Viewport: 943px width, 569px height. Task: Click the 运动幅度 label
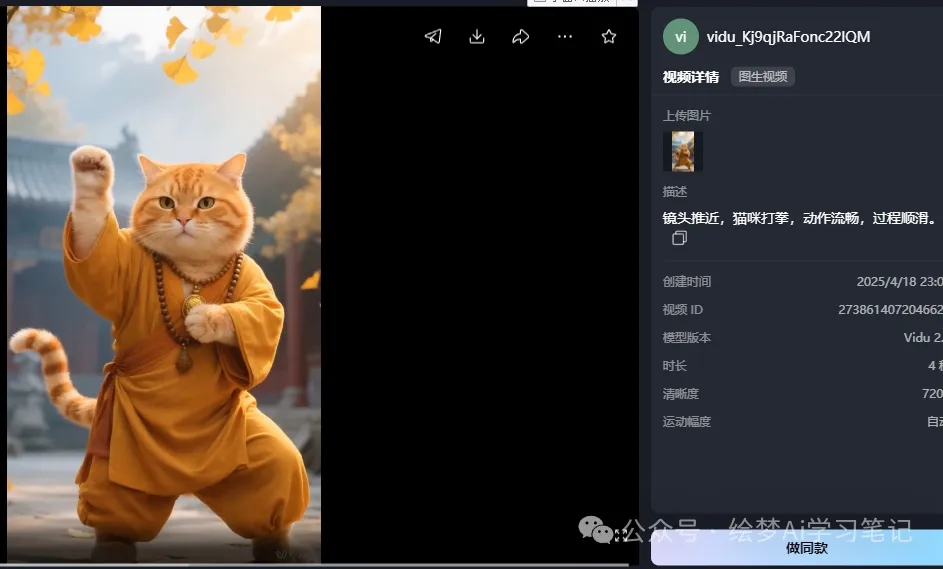(x=687, y=422)
